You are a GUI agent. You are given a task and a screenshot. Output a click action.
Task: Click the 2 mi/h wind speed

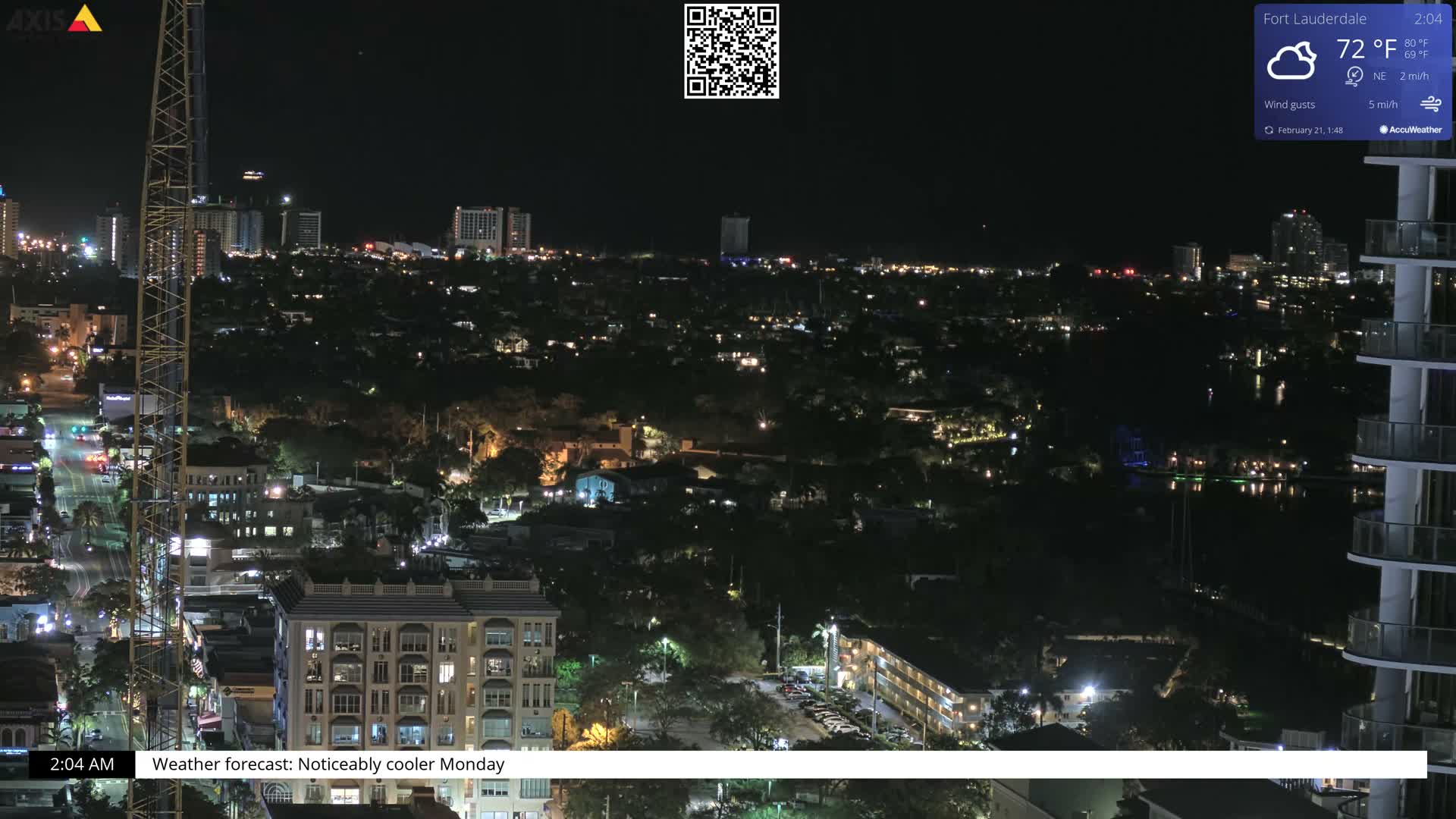click(1414, 76)
